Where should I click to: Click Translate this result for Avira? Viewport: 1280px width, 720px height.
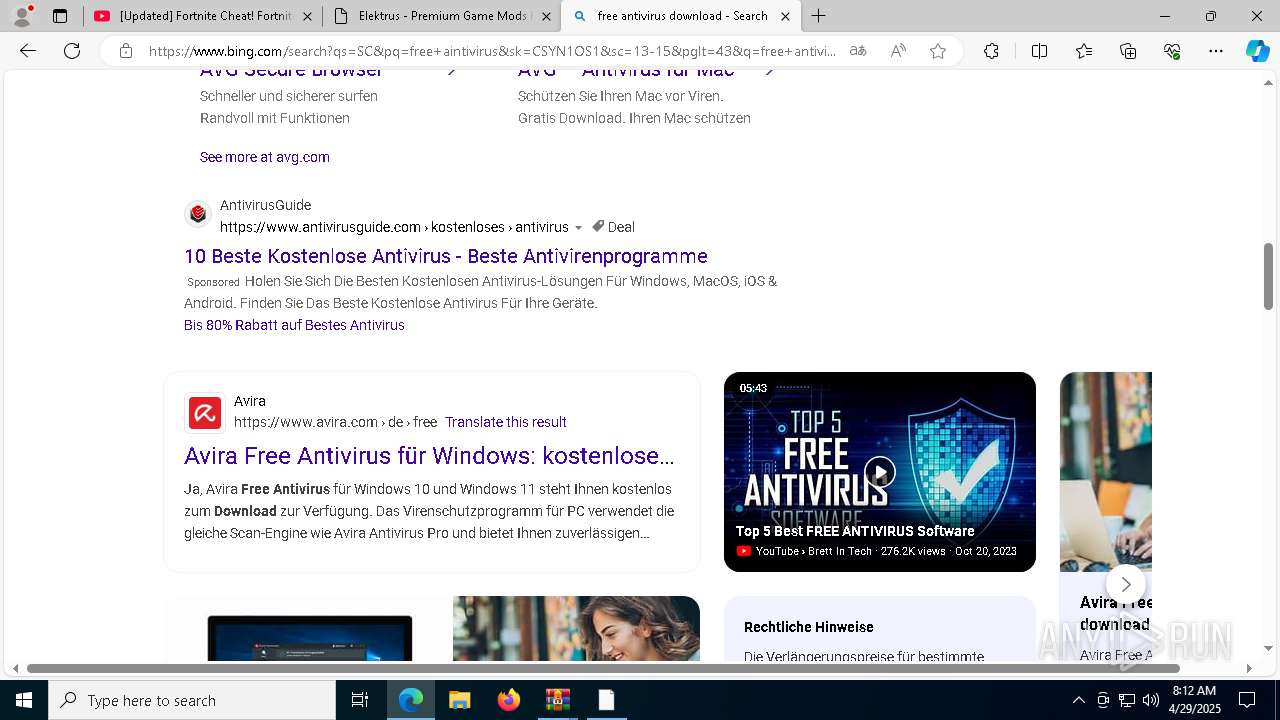point(506,422)
